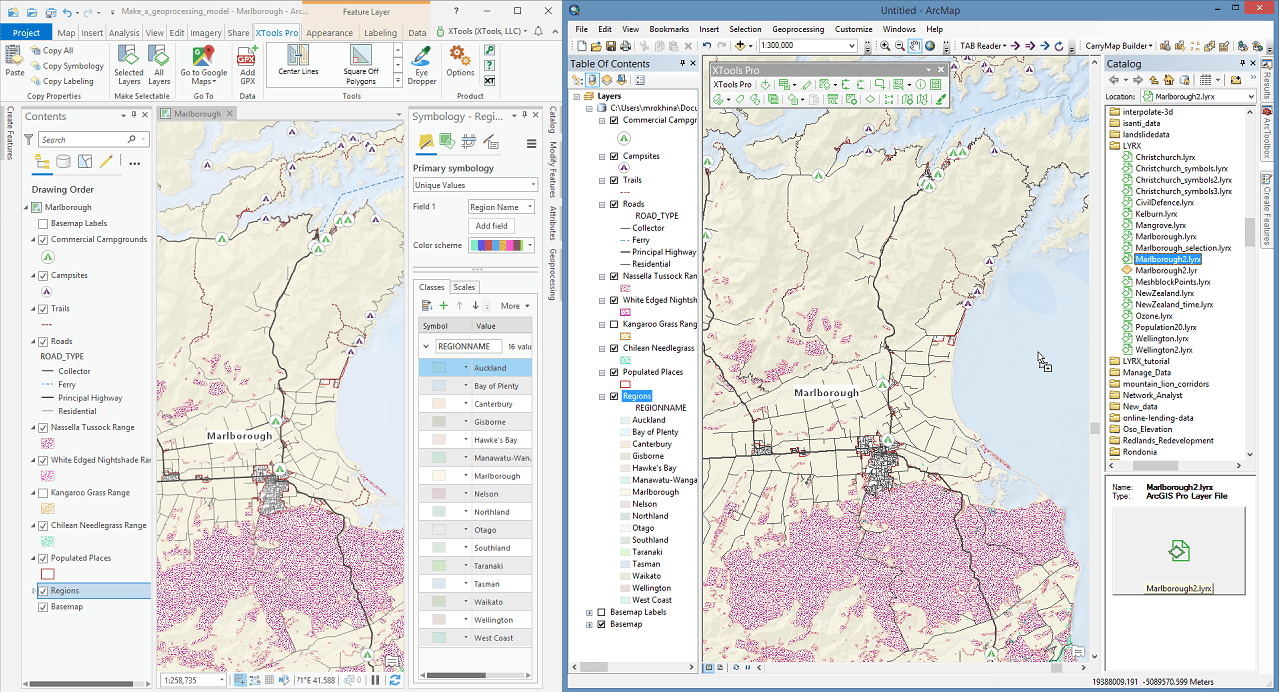Toggle visibility of the Chilean Needlegrass layer
1279x692 pixels.
[x=614, y=347]
